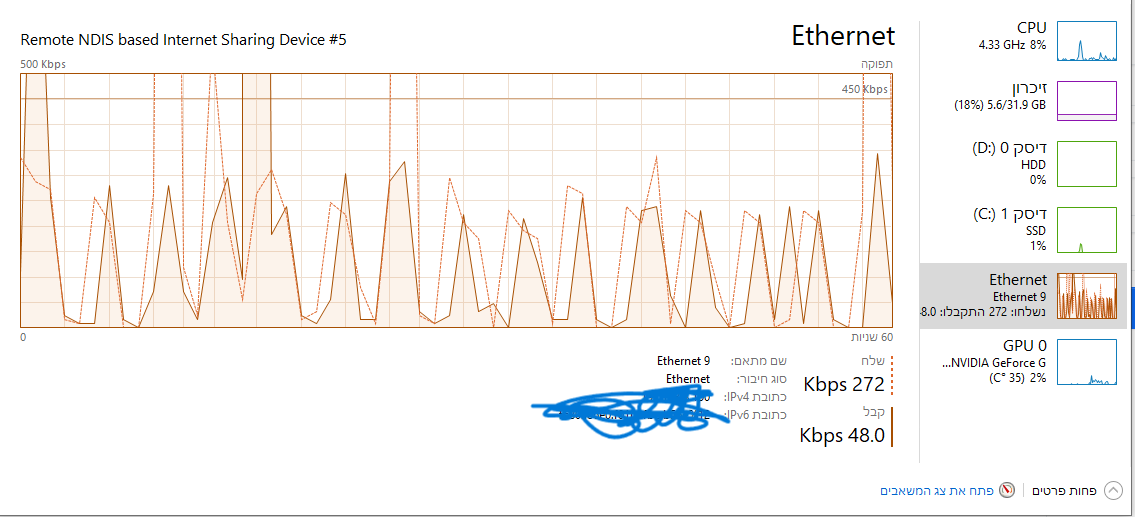The width and height of the screenshot is (1135, 517).
Task: Click the receive rate value 48.0 Kbps
Action: (x=842, y=435)
